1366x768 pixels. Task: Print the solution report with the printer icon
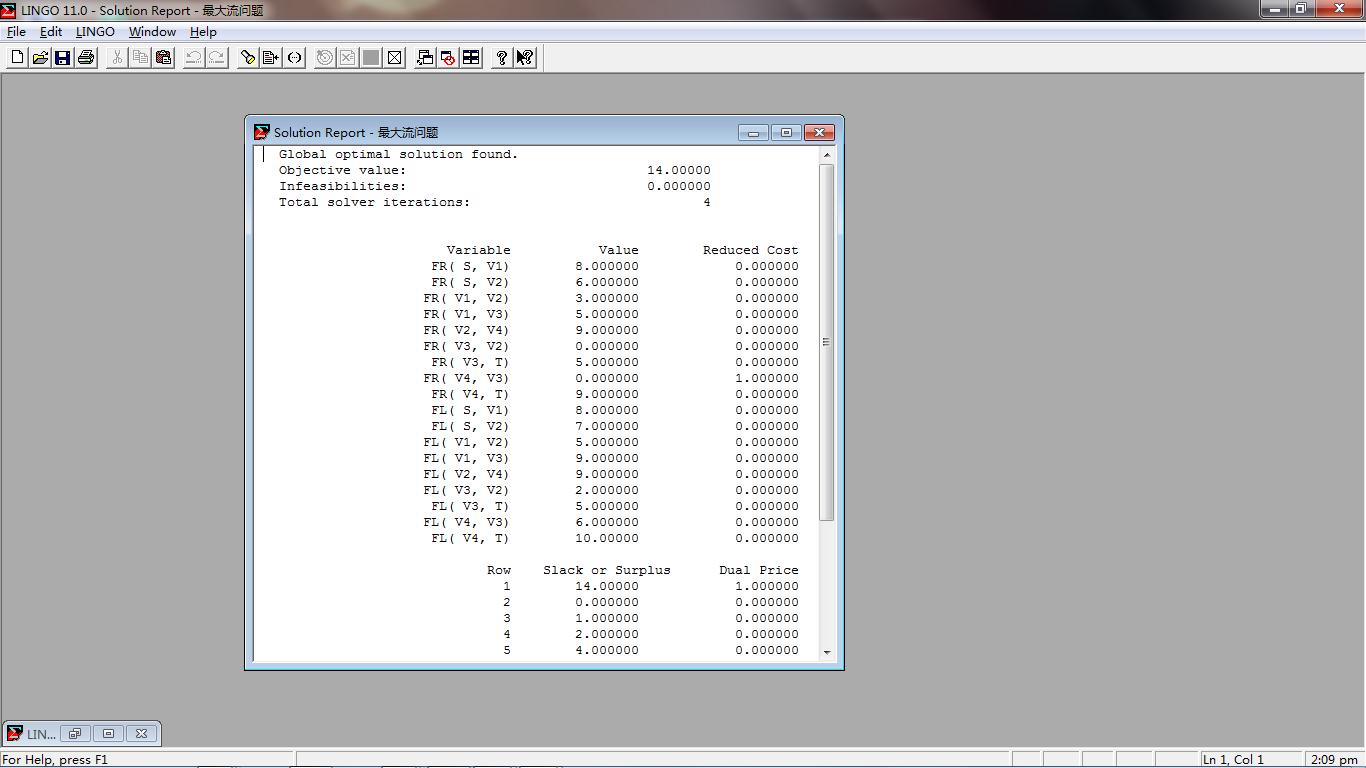click(86, 58)
